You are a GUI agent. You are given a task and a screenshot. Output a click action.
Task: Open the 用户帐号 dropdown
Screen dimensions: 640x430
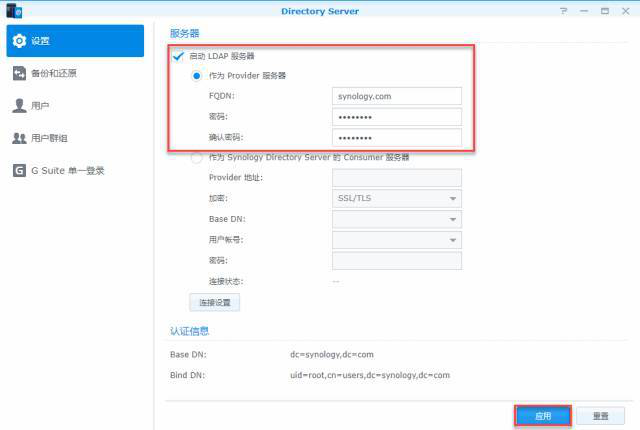[x=397, y=240]
